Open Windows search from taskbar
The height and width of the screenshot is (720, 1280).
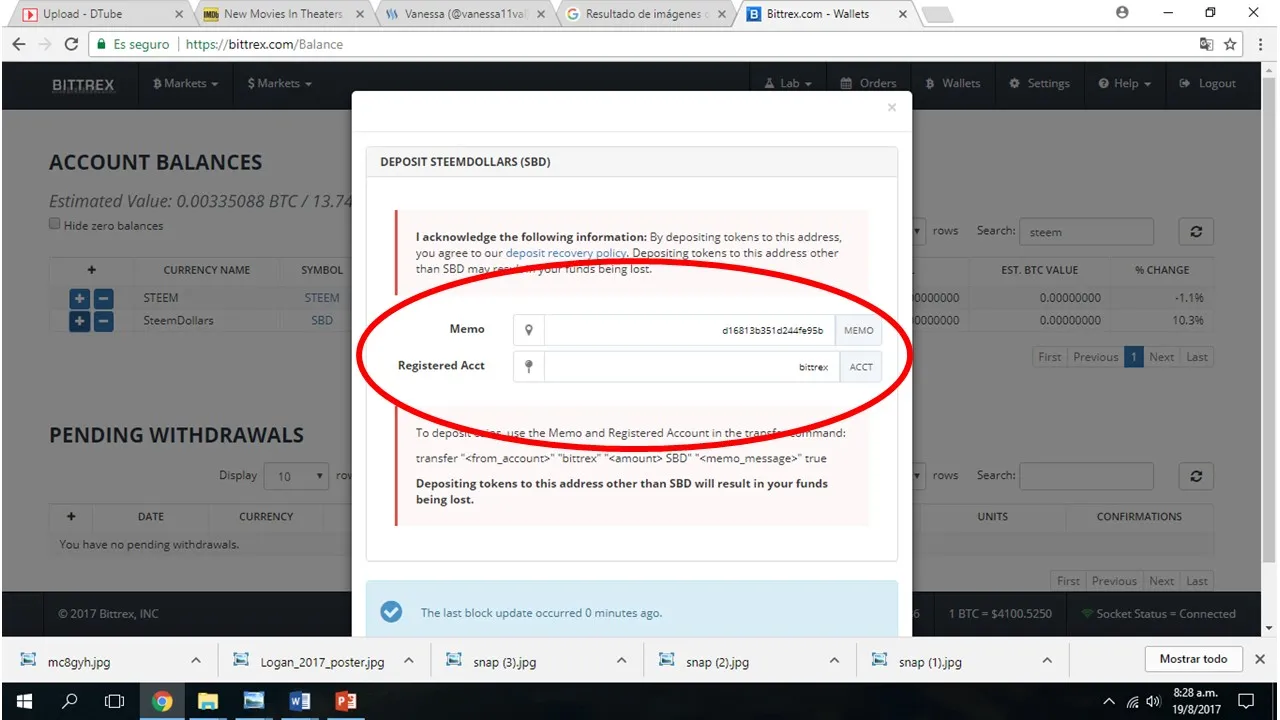pos(69,701)
